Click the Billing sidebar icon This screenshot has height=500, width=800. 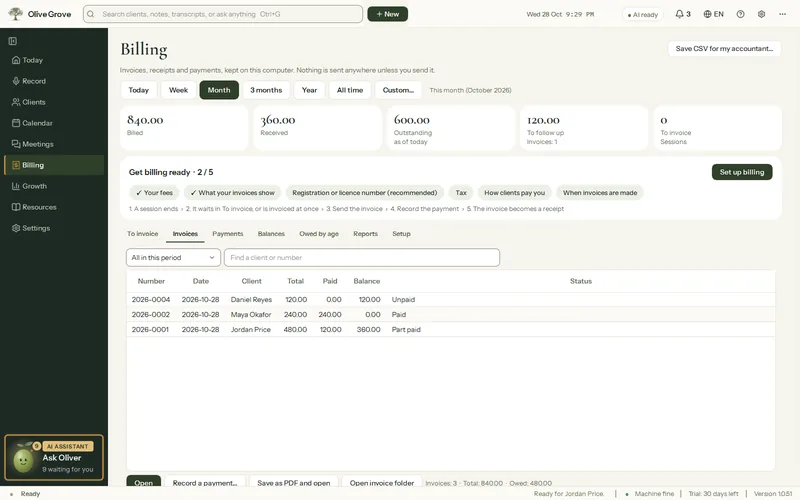tap(16, 165)
